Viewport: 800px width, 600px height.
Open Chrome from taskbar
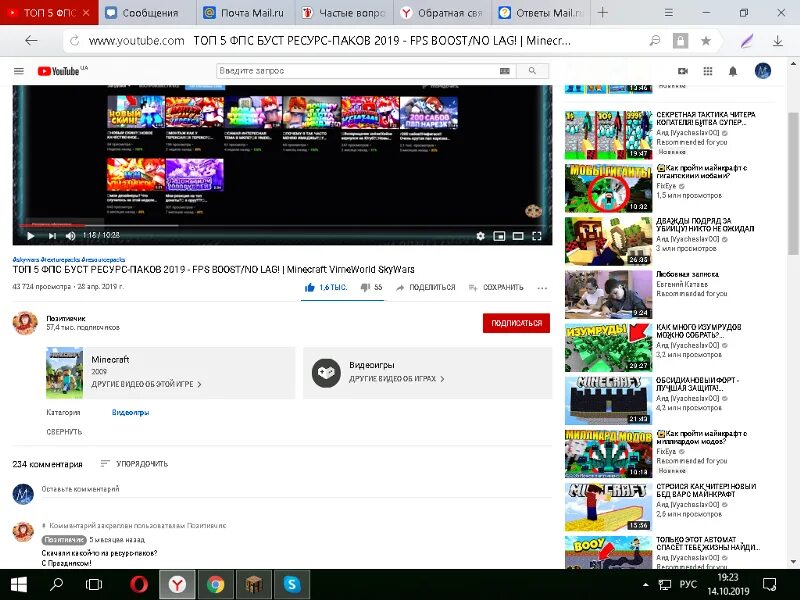click(x=215, y=585)
